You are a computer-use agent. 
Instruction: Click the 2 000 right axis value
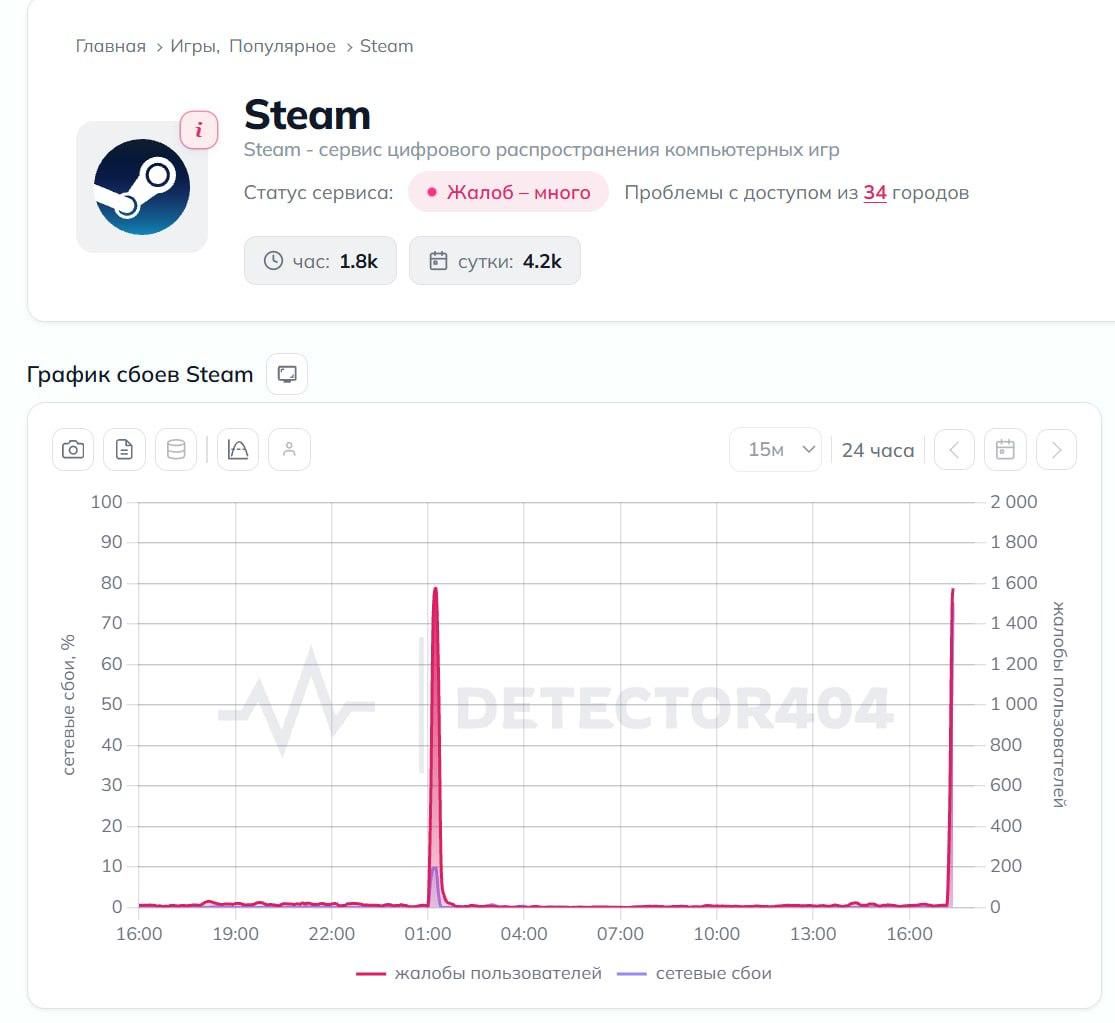point(1013,502)
